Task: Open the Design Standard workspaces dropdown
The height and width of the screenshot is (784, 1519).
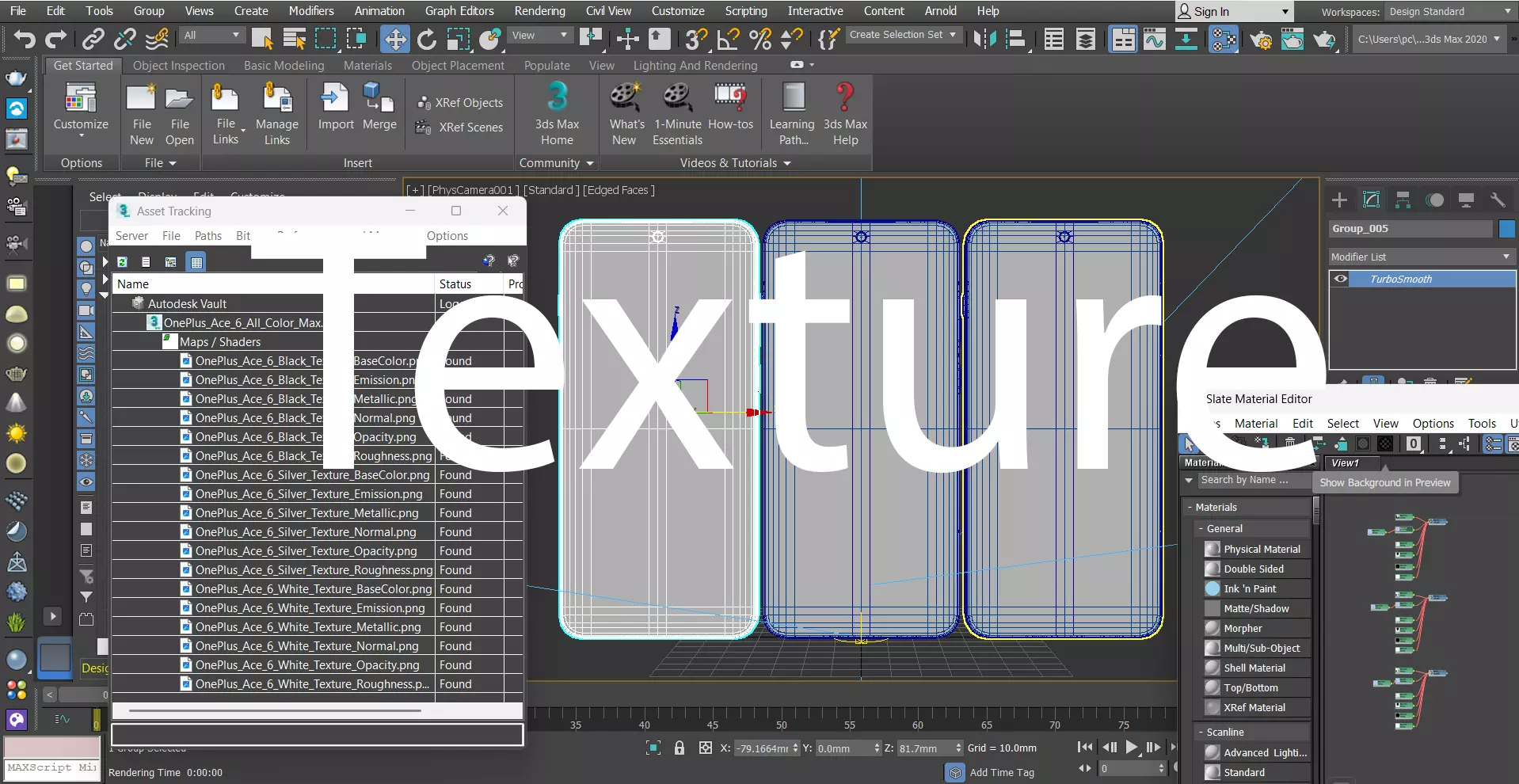Action: [x=1449, y=11]
